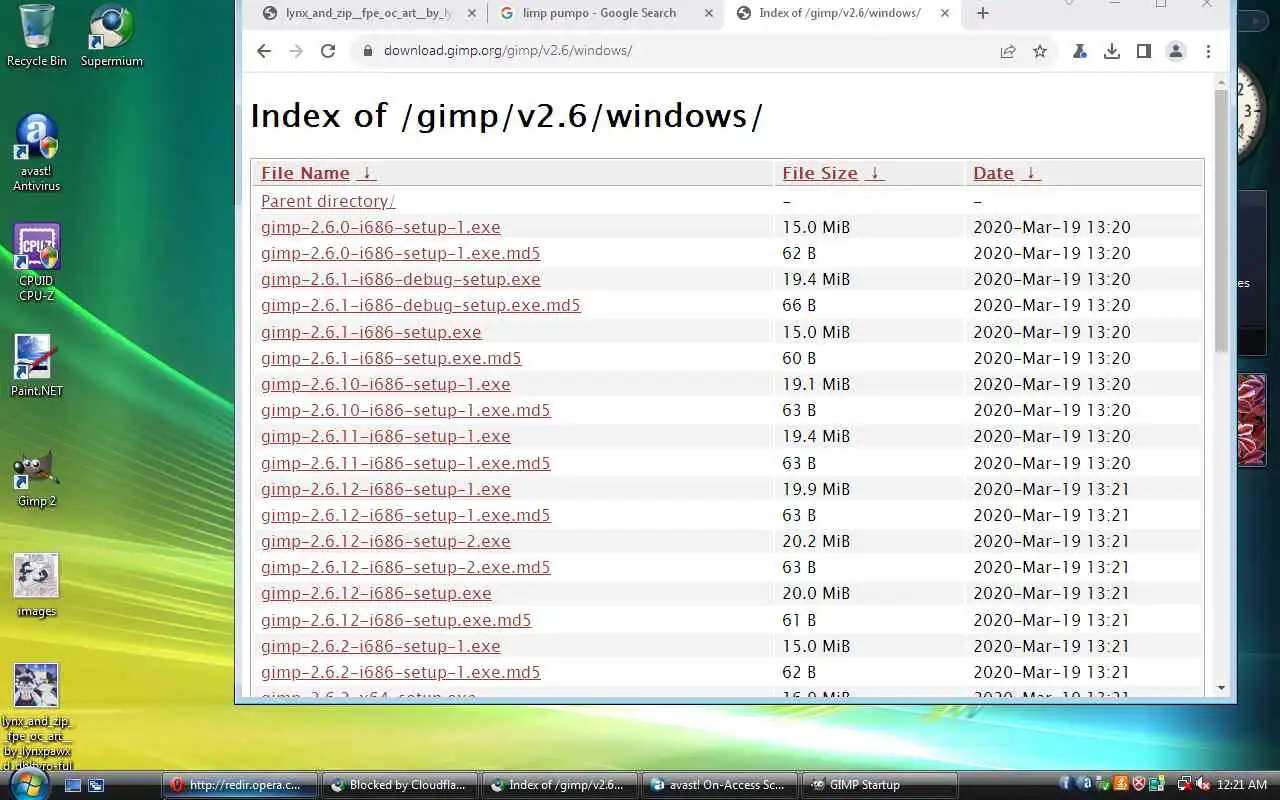Reload the current page
Image resolution: width=1280 pixels, height=800 pixels.
328,51
